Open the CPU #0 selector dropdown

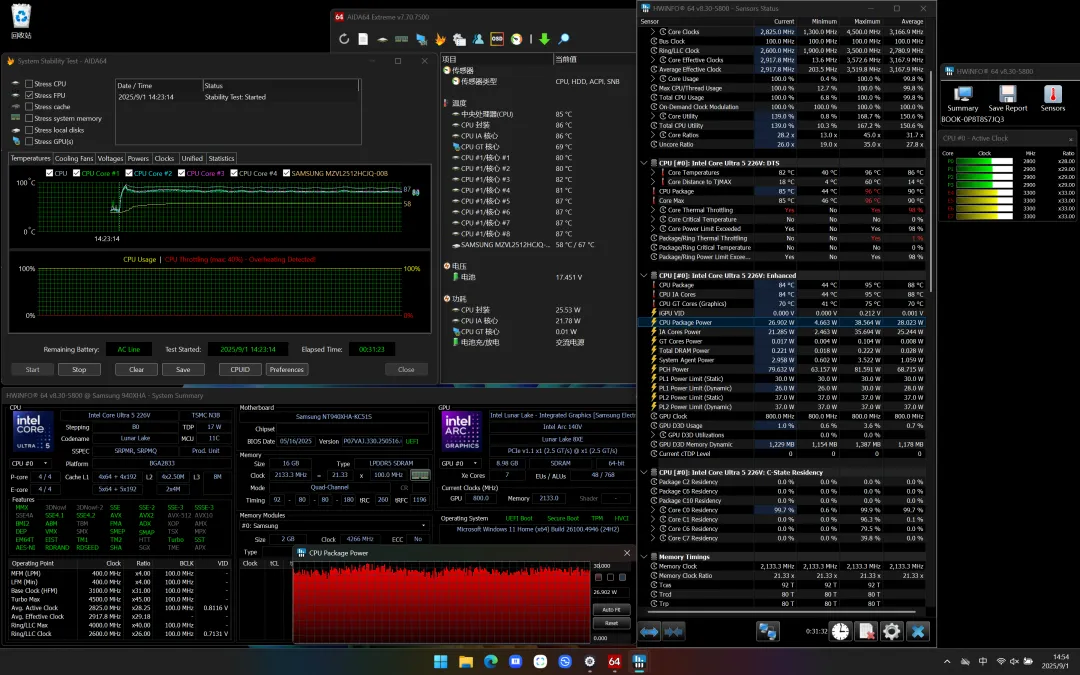pos(30,464)
